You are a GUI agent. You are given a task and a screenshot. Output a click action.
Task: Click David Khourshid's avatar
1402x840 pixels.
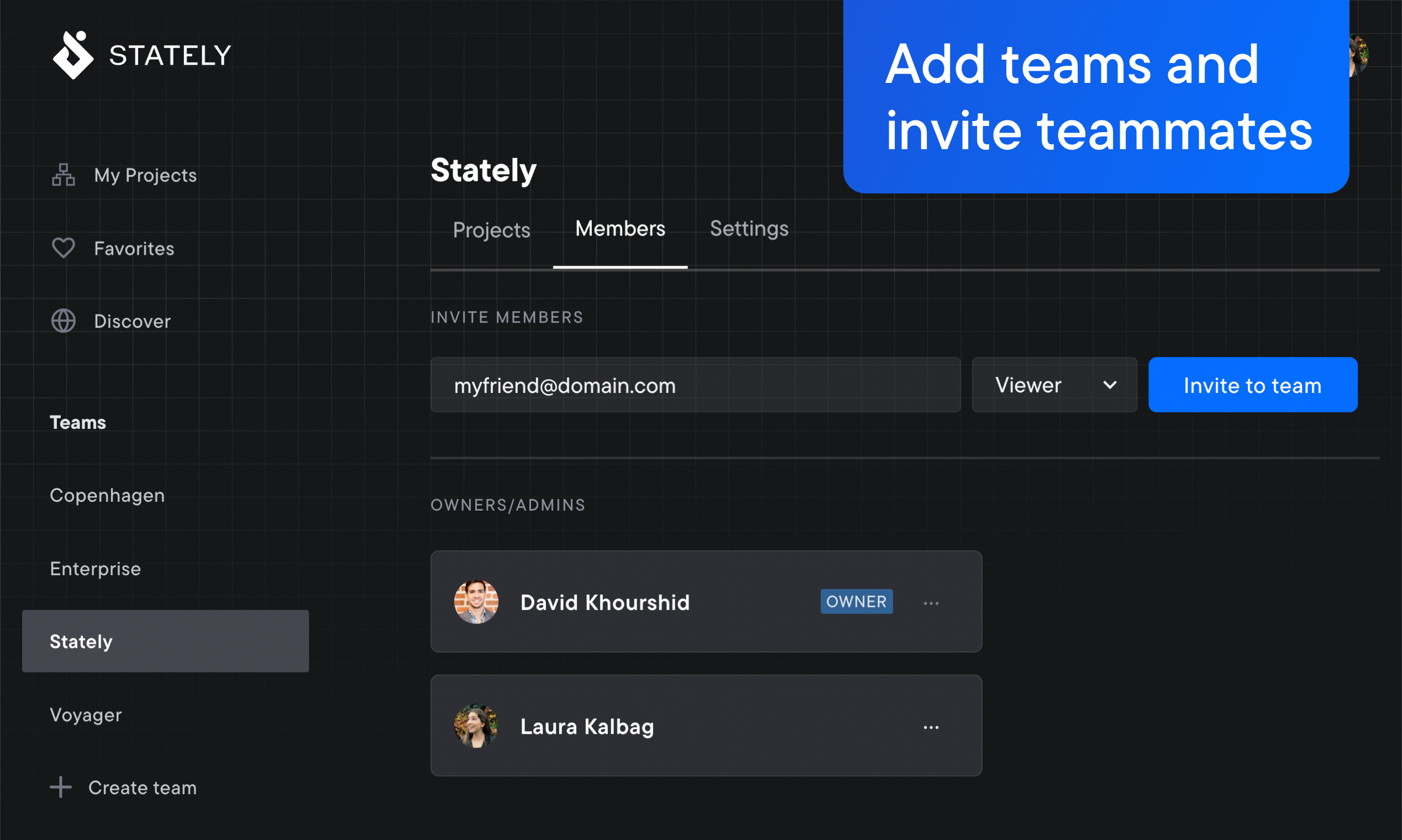[x=476, y=602]
